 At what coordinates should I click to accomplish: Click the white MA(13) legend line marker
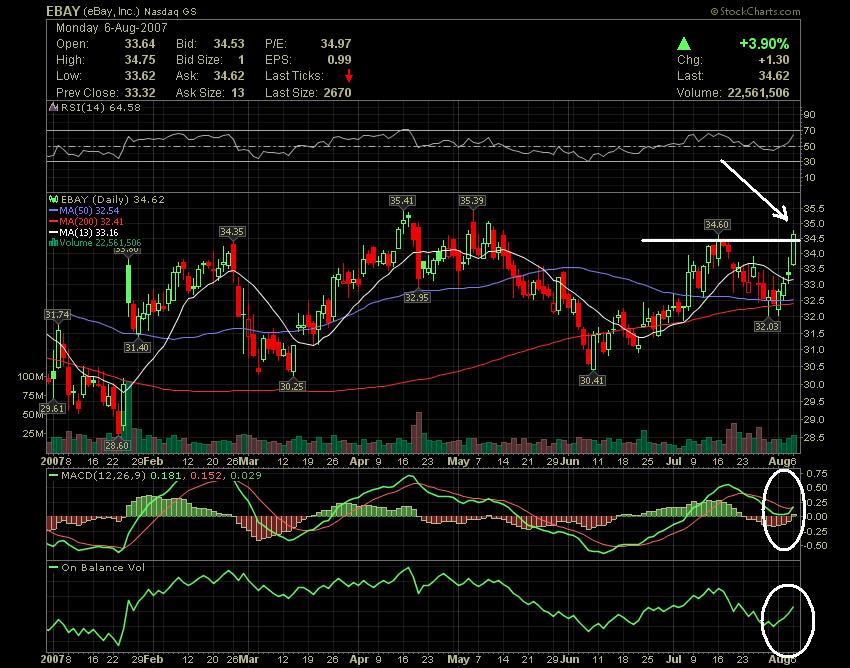(x=53, y=233)
